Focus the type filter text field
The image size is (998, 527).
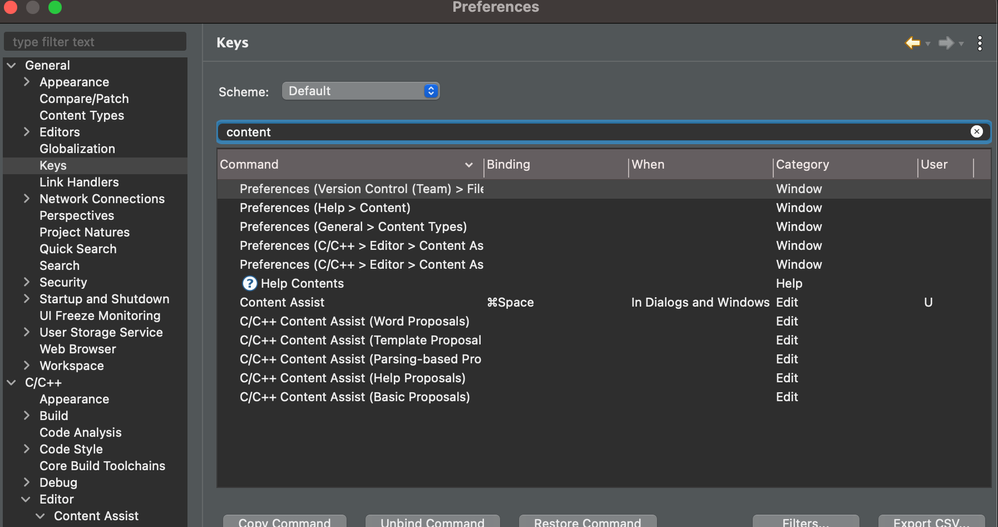pos(95,42)
